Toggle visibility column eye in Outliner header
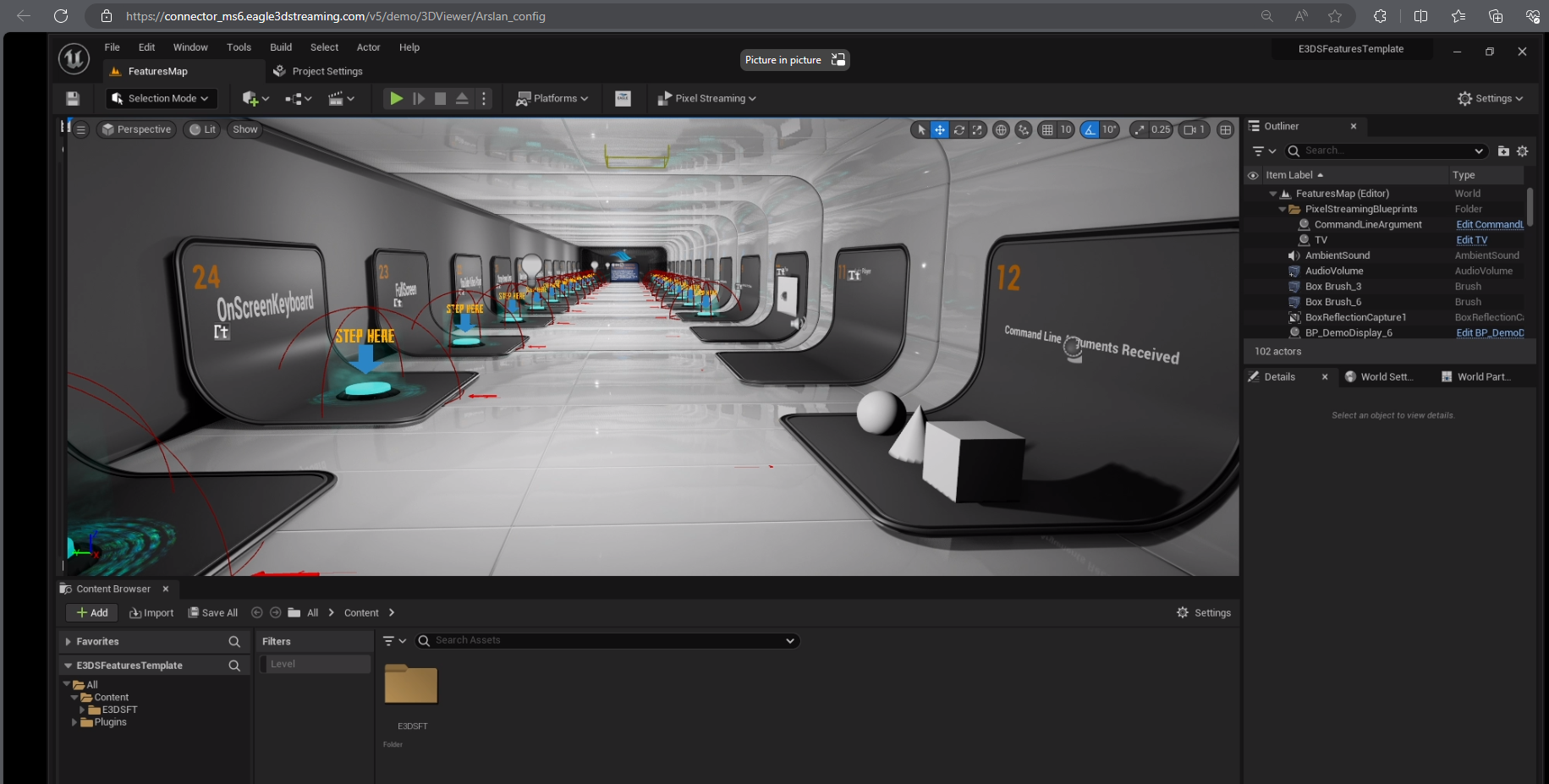 pos(1253,176)
